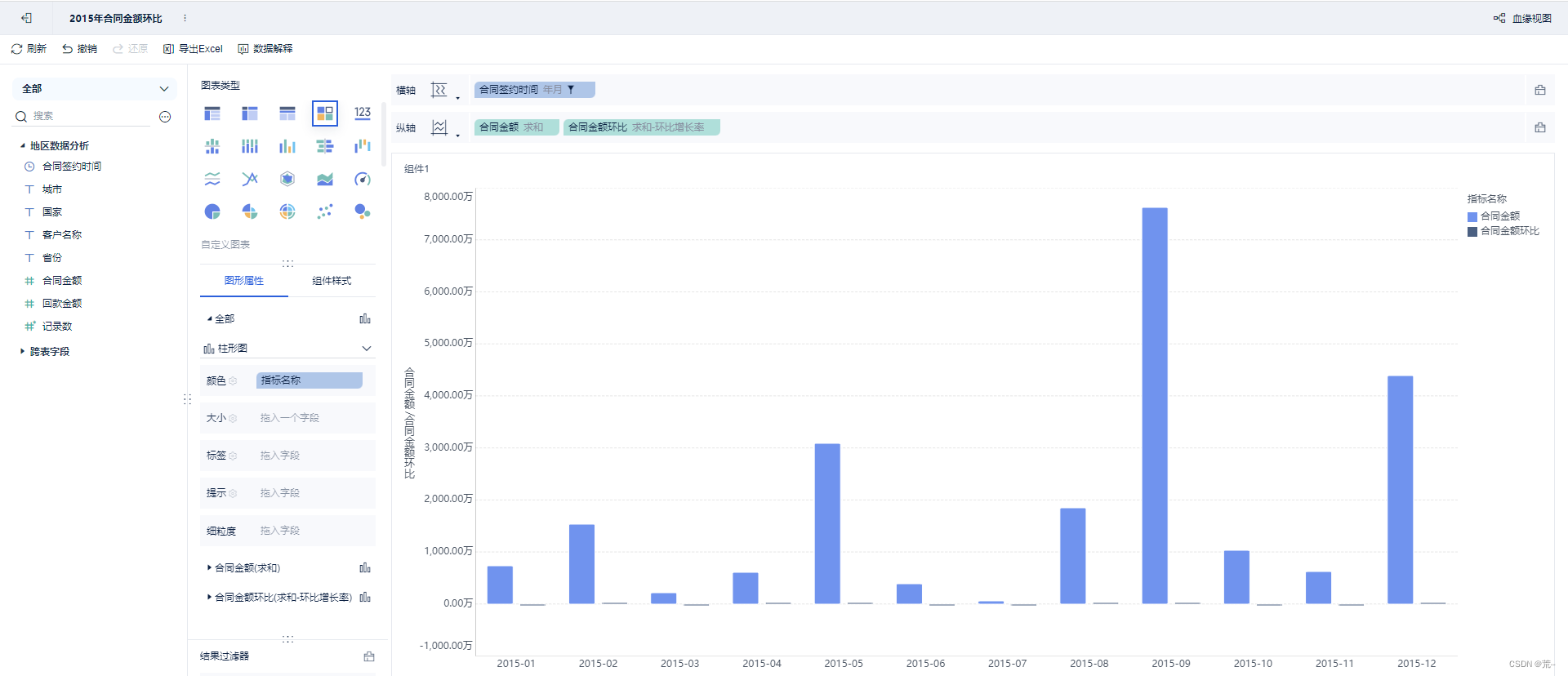Image resolution: width=1568 pixels, height=676 pixels.
Task: Select the 城市 field
Action: pyautogui.click(x=52, y=189)
